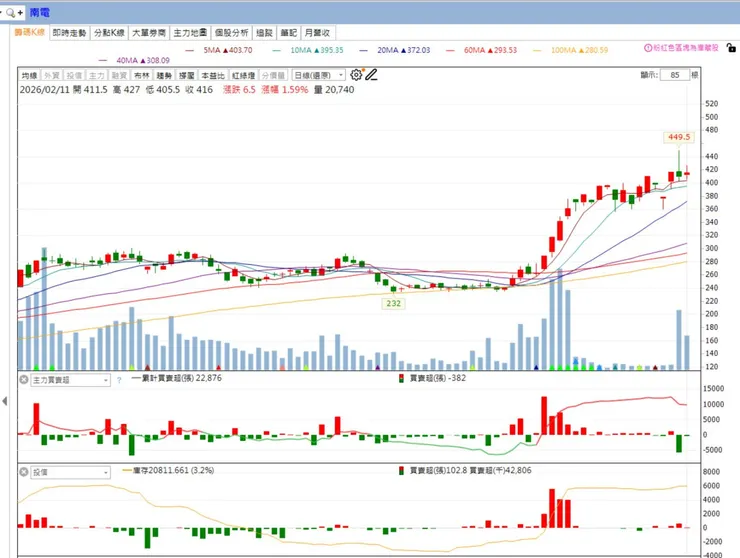Select the pen drawing tool icon
The height and width of the screenshot is (558, 740).
point(371,75)
